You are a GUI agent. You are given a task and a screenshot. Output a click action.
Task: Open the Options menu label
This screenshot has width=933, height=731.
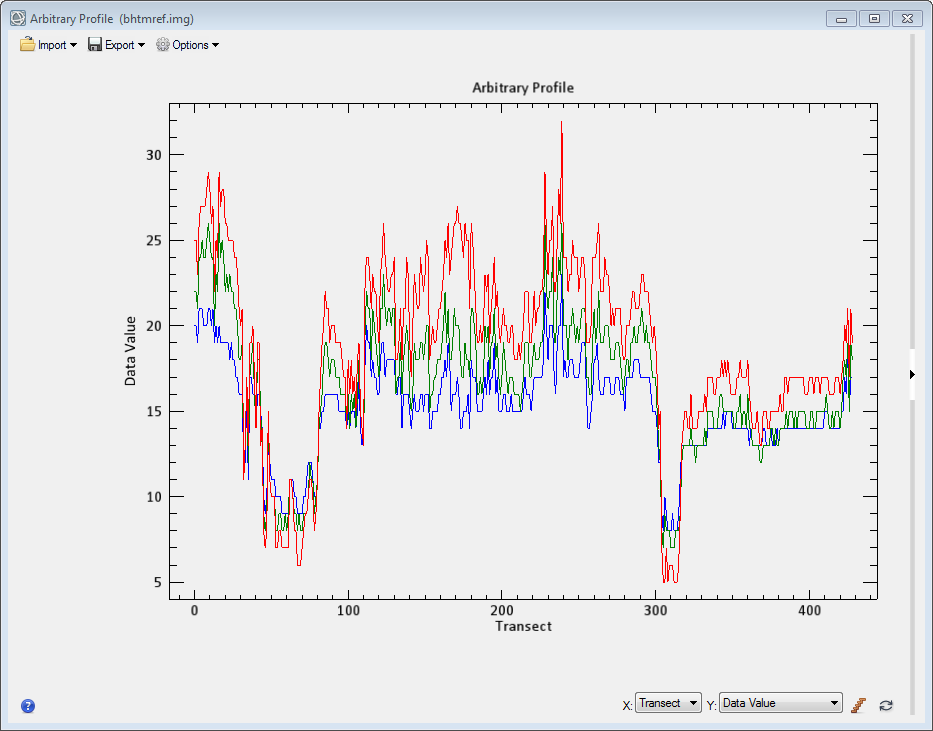[x=190, y=45]
